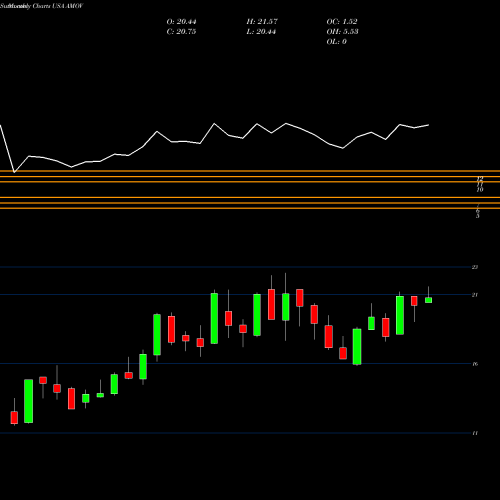This screenshot has height=500, width=500.
Task: Click the 'L: 20.44' low price value
Action: [x=261, y=32]
